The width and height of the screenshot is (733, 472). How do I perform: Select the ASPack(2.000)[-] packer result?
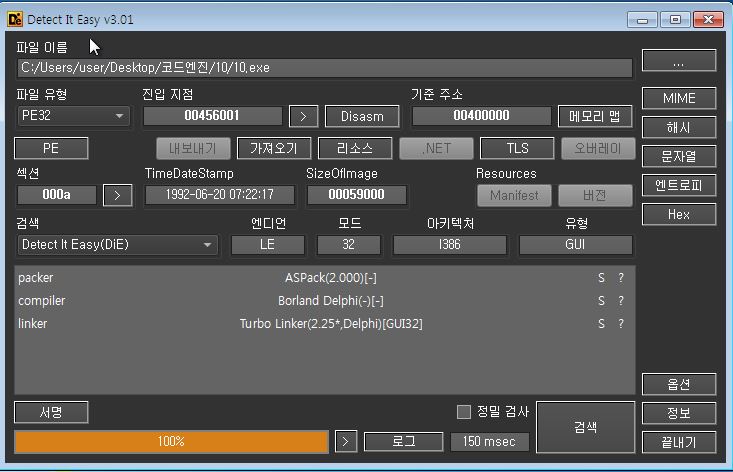331,278
